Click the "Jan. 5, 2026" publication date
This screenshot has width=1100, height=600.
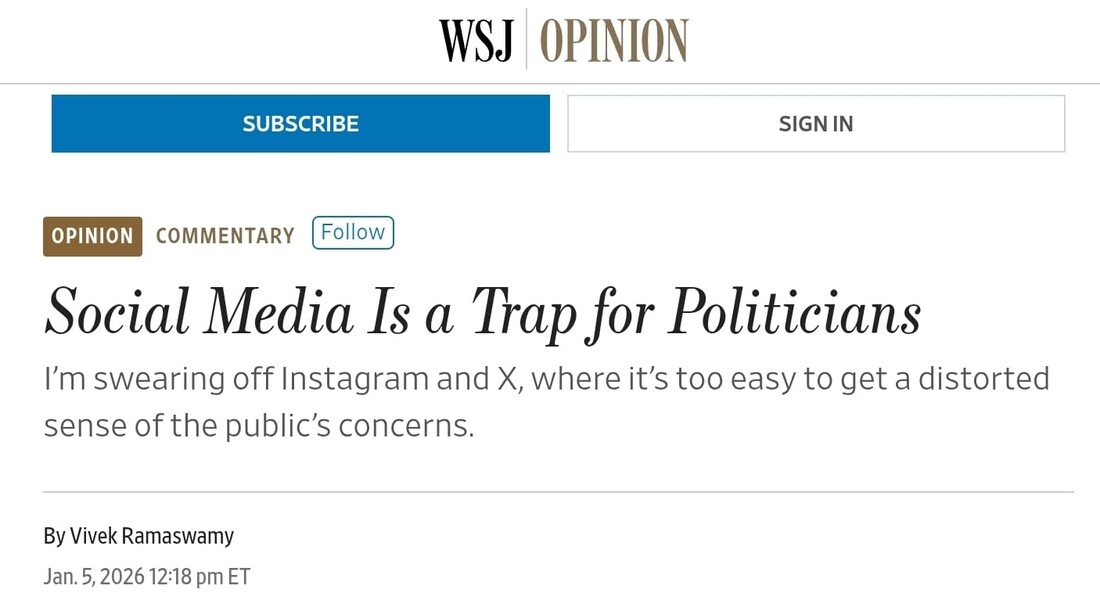point(95,577)
